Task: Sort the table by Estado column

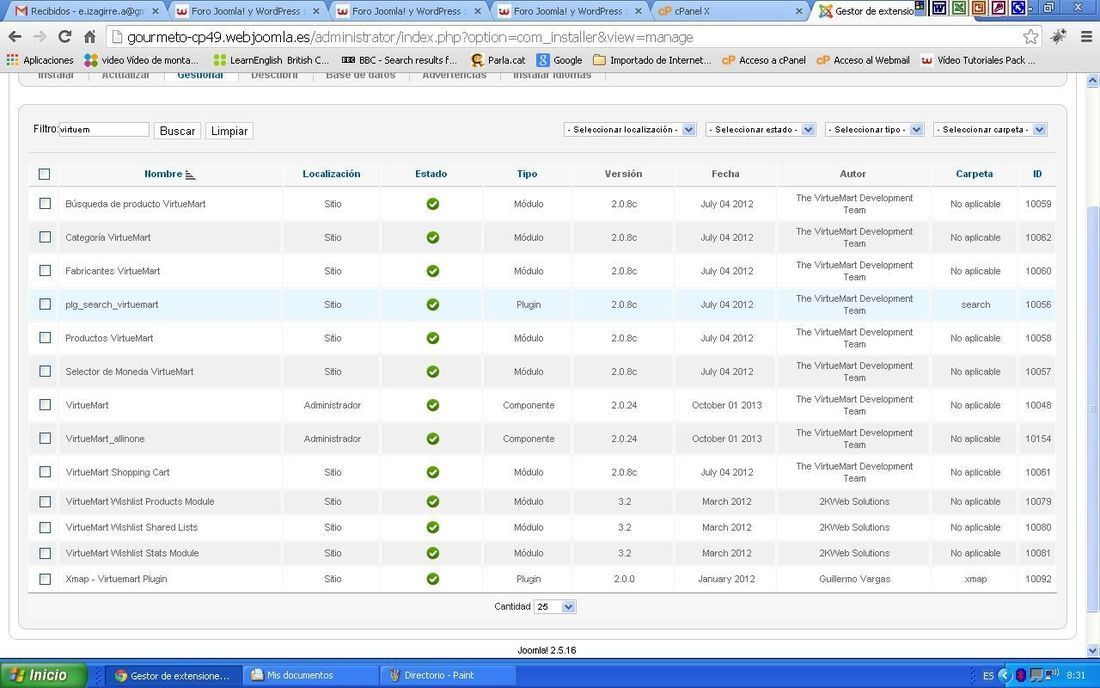Action: (431, 174)
